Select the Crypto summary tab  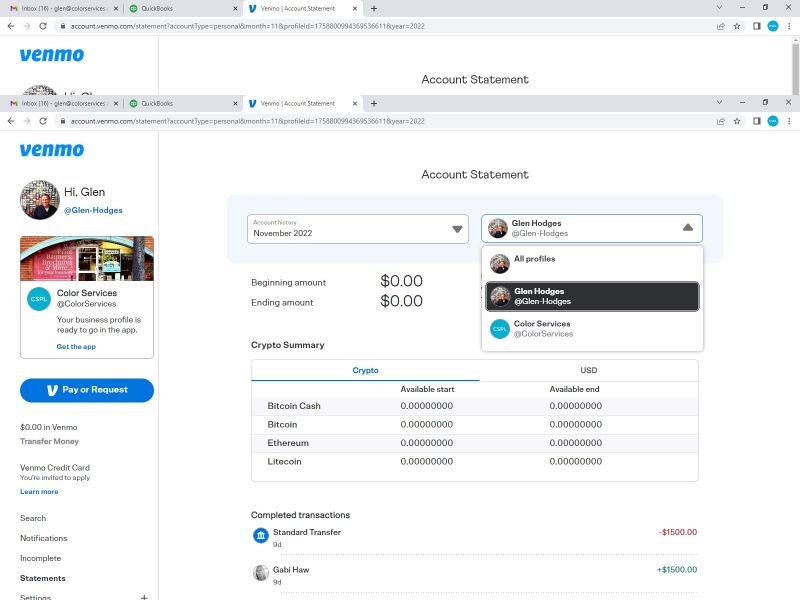click(x=365, y=370)
